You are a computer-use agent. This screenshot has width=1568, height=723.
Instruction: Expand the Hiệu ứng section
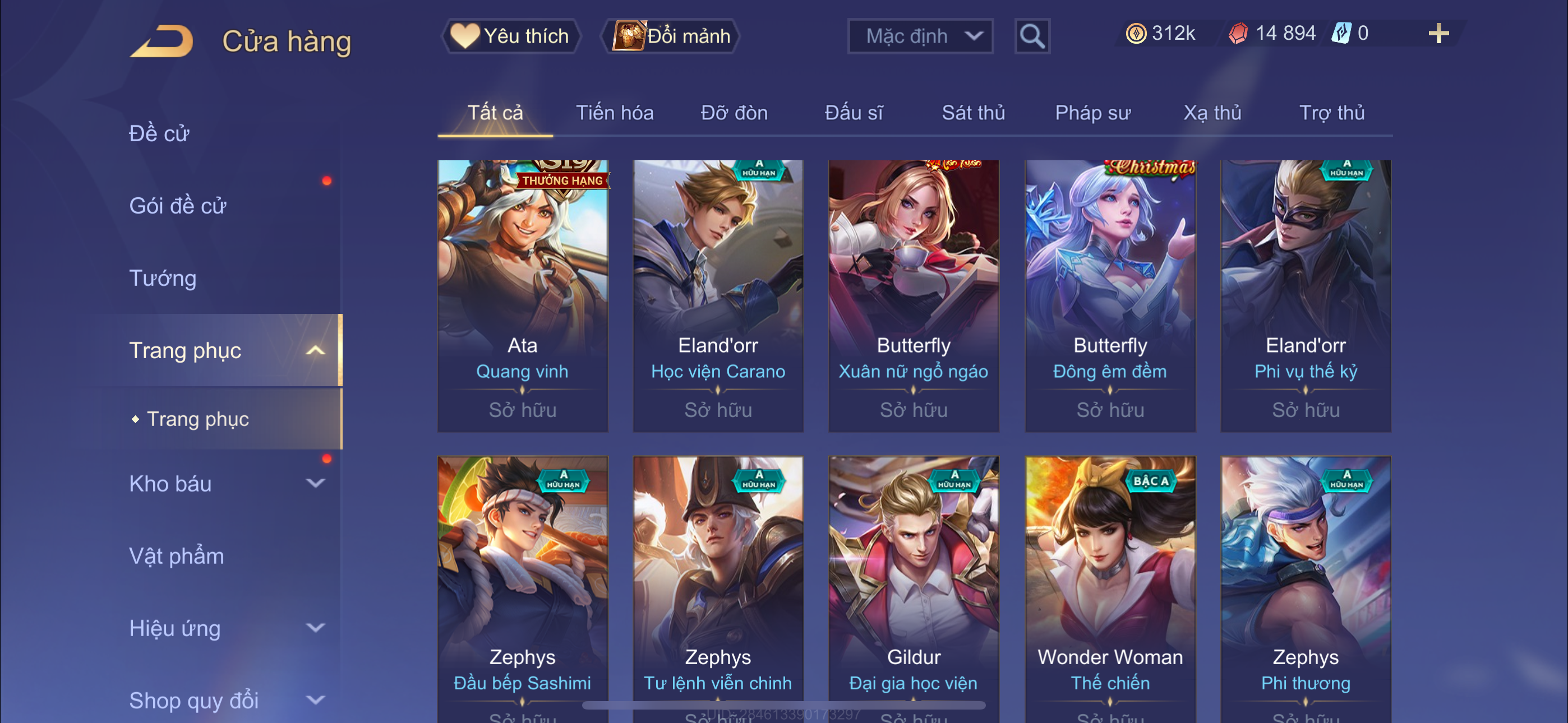point(315,628)
